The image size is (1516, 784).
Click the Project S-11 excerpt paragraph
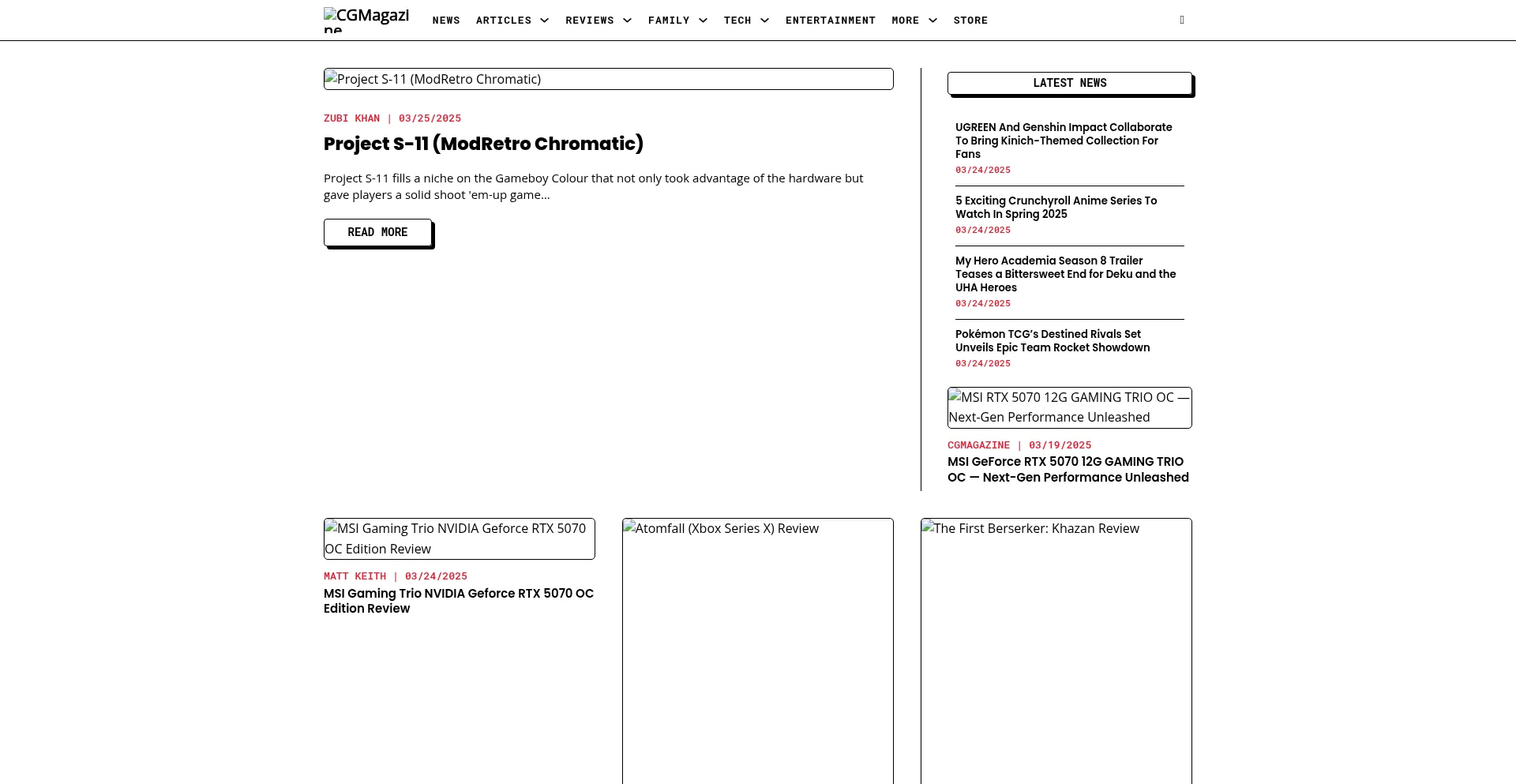click(x=594, y=187)
